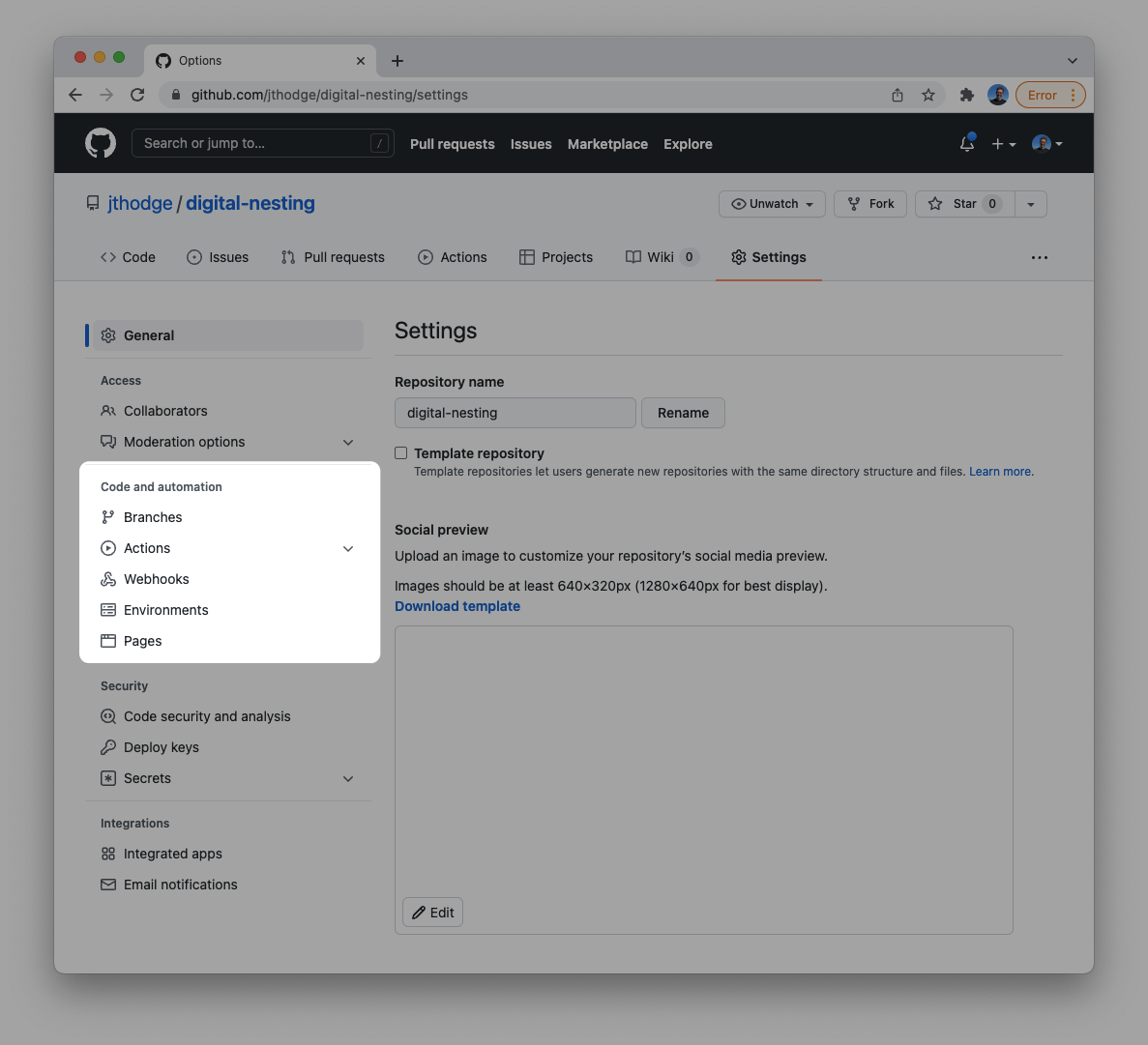Open the three-dot overflow menu in repo tabs
Screen dimensions: 1148x1045
pyautogui.click(x=1039, y=257)
